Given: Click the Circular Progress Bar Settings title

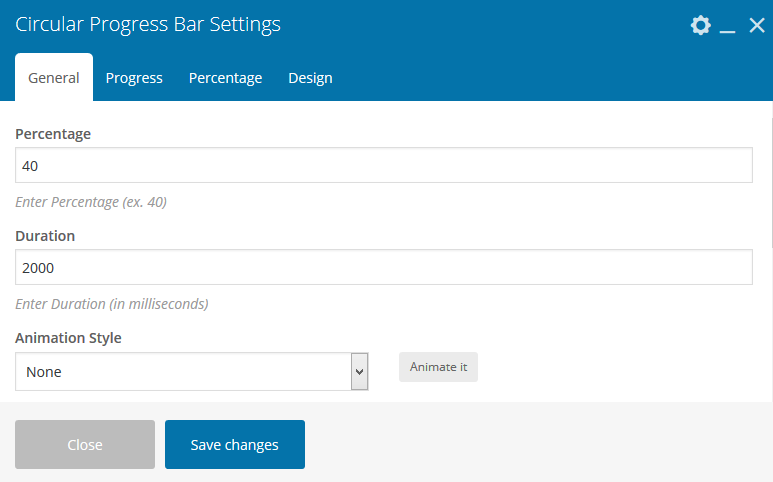Looking at the screenshot, I should coord(148,25).
